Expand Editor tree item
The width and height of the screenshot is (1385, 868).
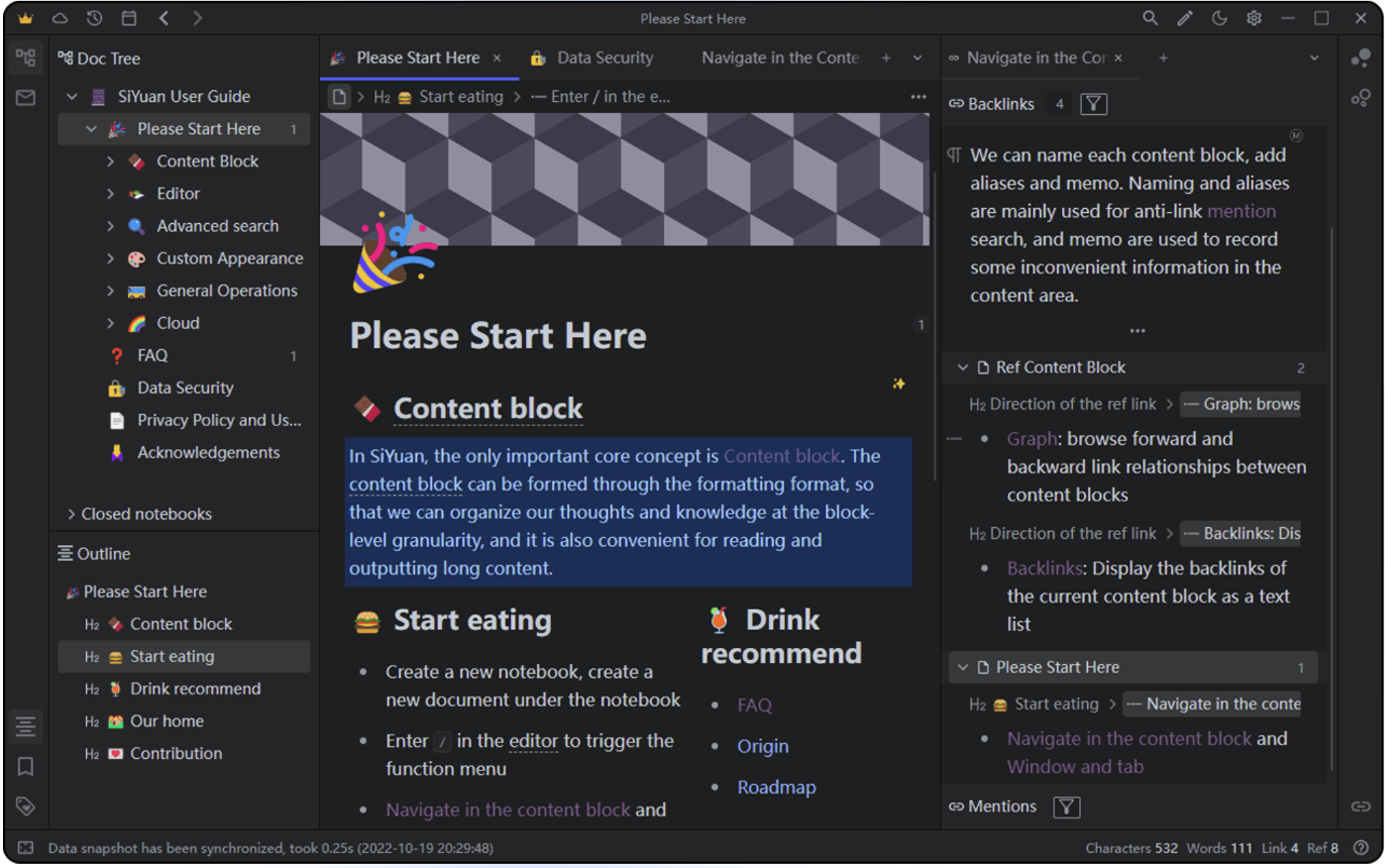click(110, 194)
